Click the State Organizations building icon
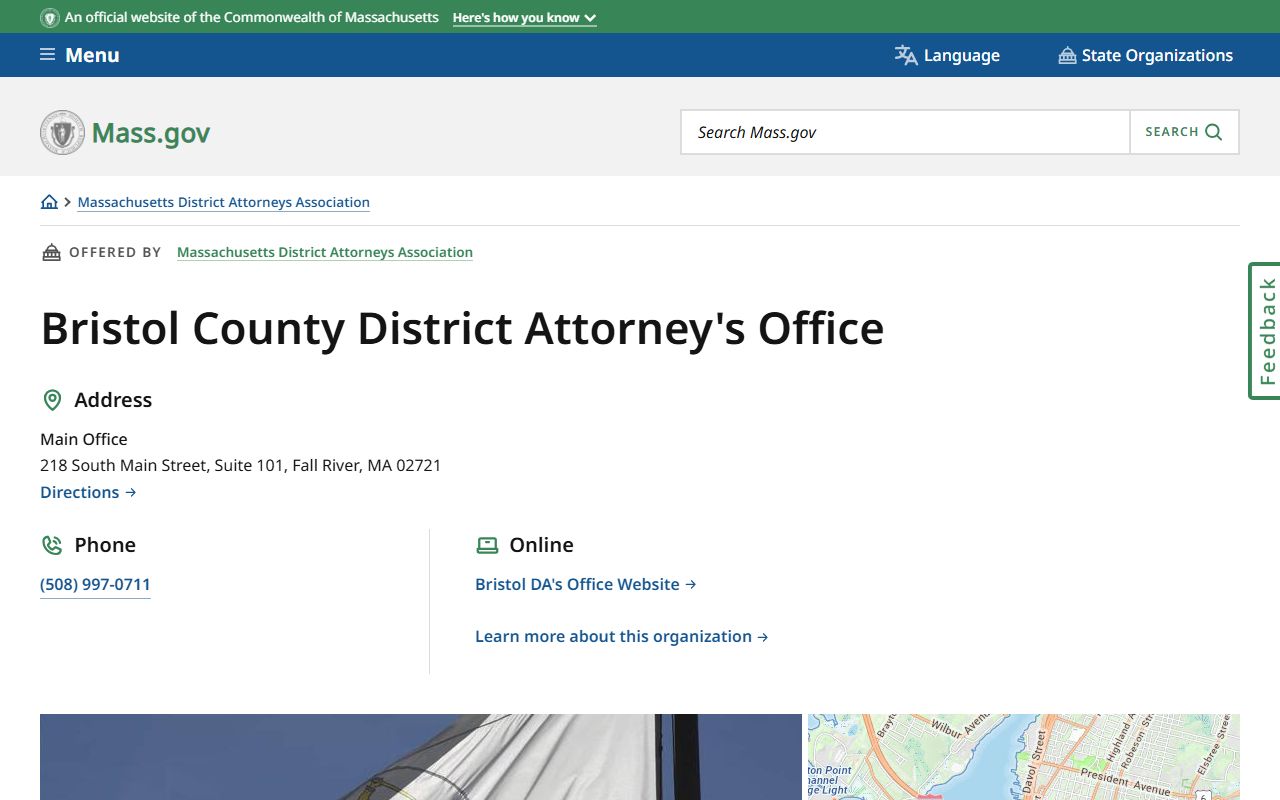1280x800 pixels. coord(1067,56)
